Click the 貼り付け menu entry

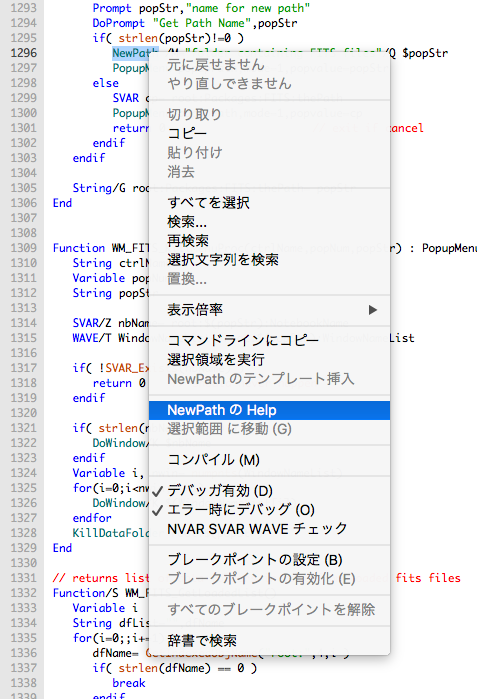tap(269, 152)
